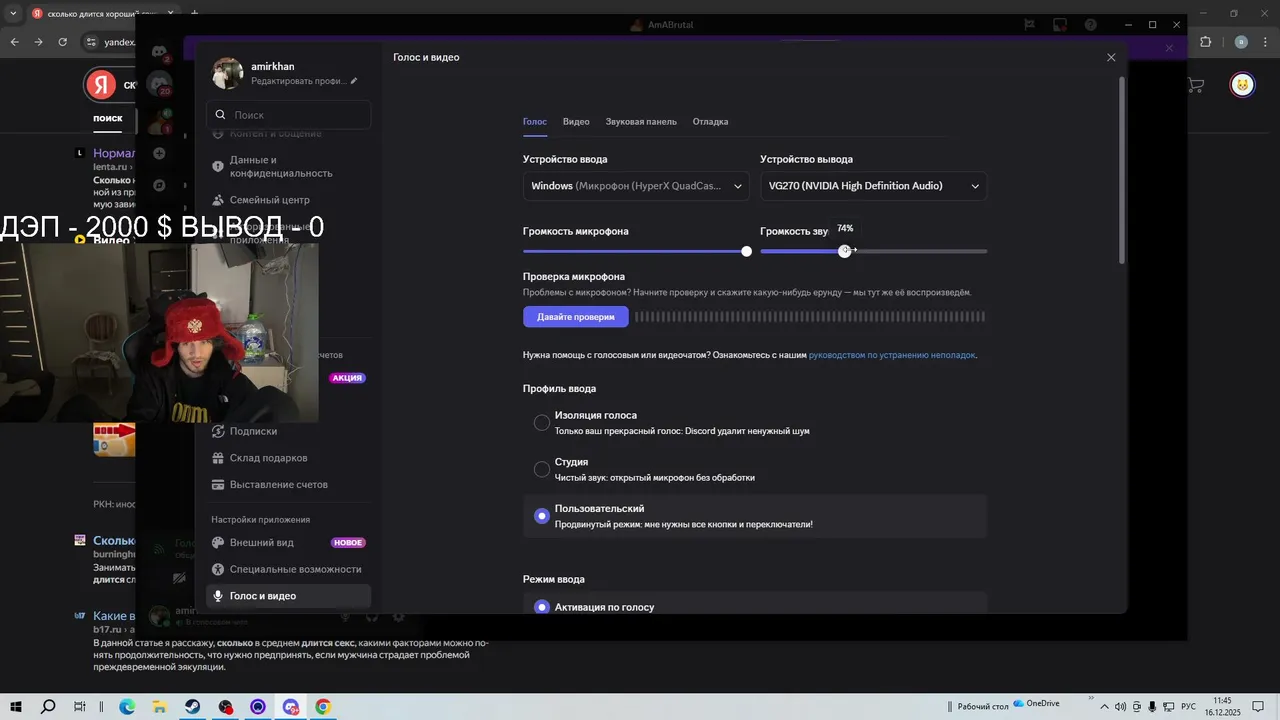Click the Выставление счетов card icon

219,485
